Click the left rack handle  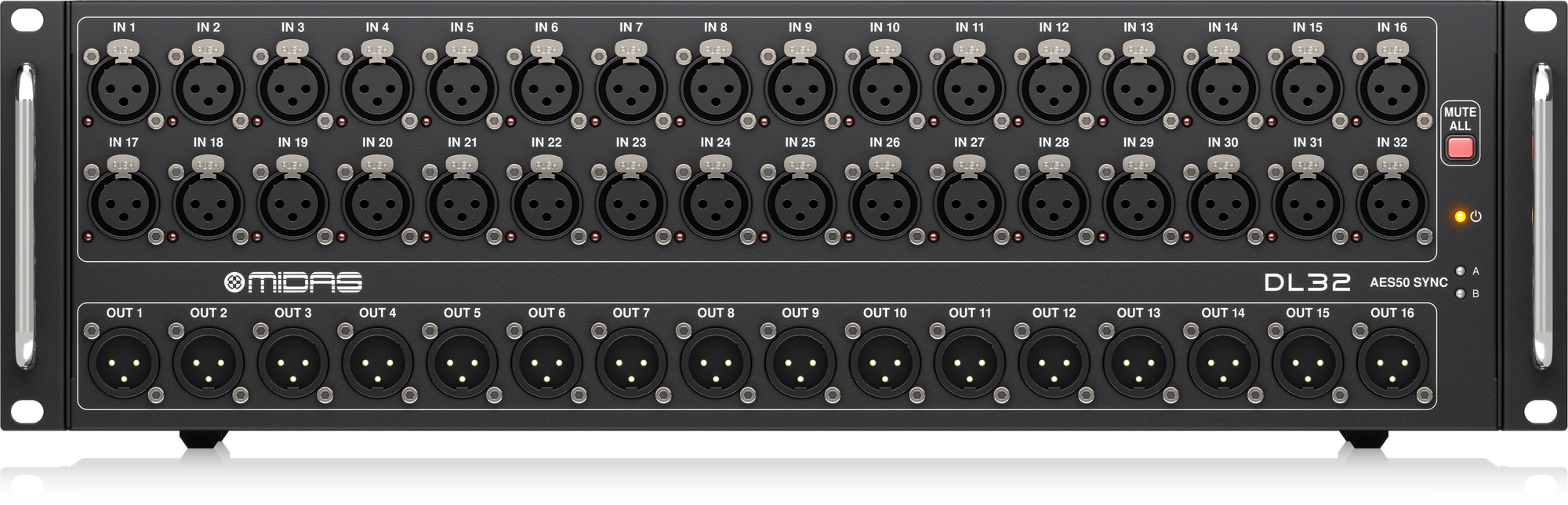pos(25,216)
